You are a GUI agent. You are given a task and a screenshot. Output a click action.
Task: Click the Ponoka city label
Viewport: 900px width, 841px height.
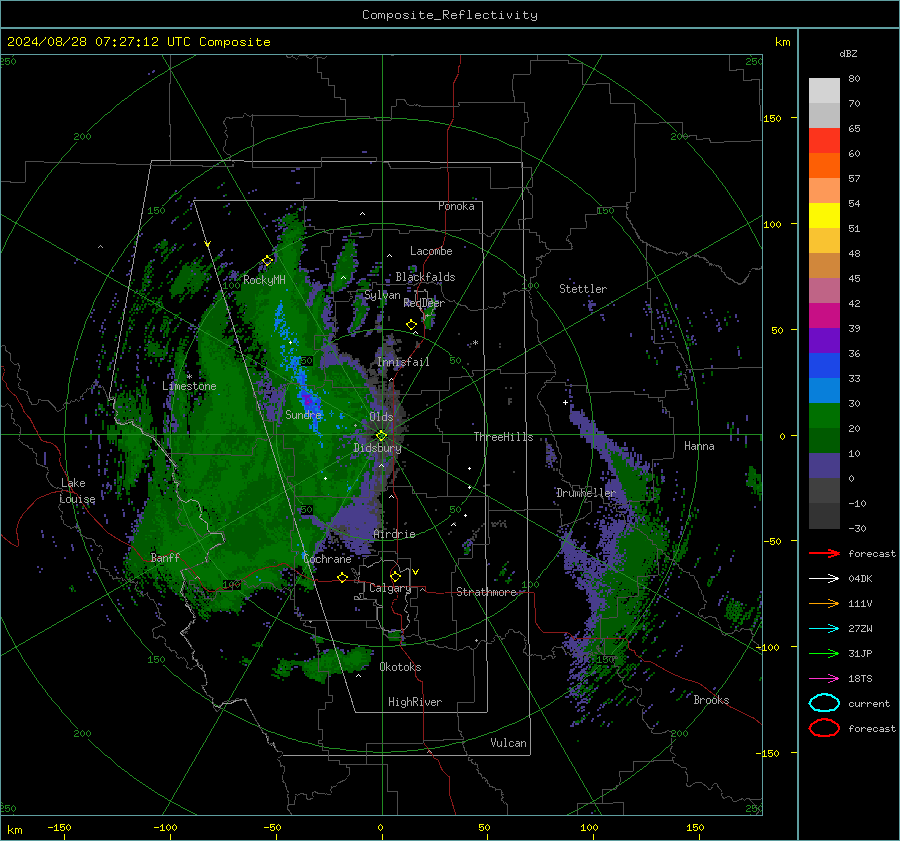click(456, 206)
